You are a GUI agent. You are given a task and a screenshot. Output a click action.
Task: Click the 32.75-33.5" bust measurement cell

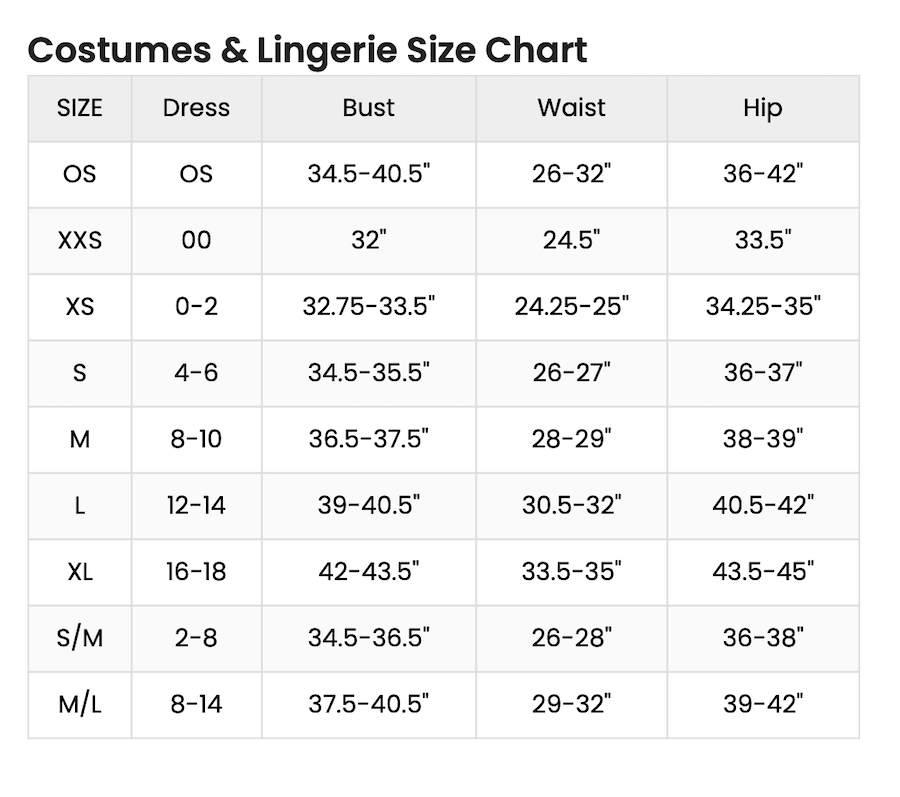[x=368, y=306]
